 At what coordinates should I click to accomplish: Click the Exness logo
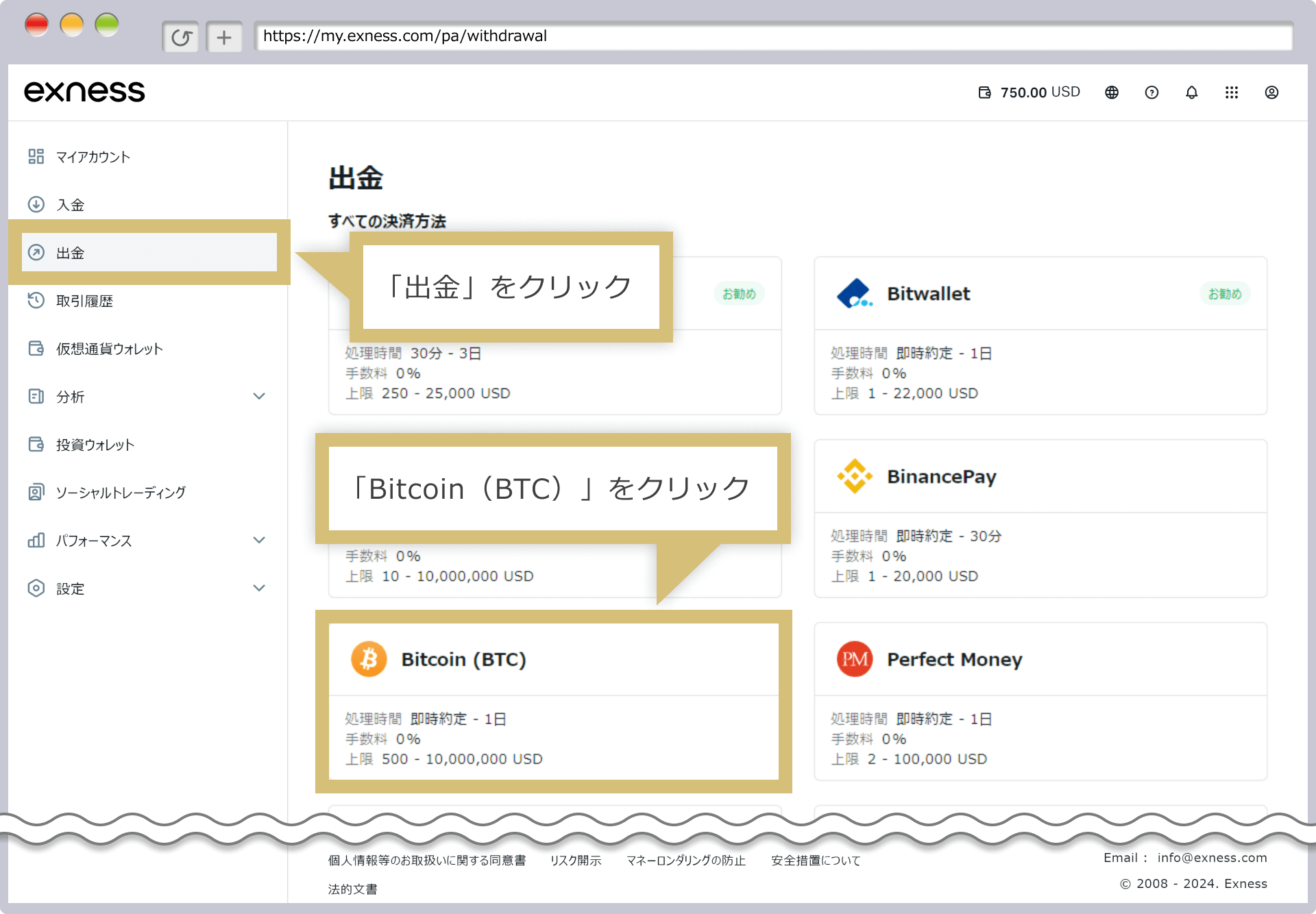[x=84, y=92]
